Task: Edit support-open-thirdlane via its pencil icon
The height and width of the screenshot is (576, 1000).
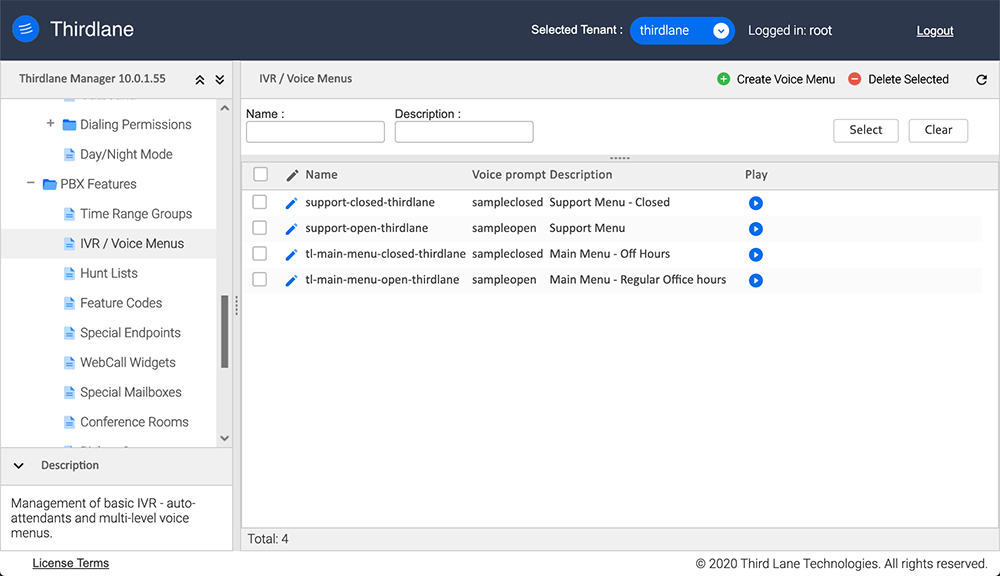Action: tap(291, 229)
